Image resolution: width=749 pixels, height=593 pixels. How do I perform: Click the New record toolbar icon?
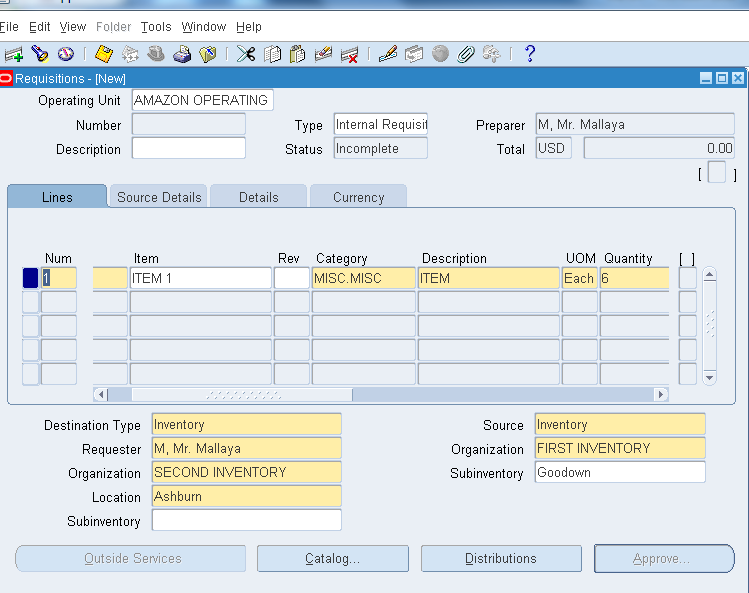pyautogui.click(x=14, y=54)
